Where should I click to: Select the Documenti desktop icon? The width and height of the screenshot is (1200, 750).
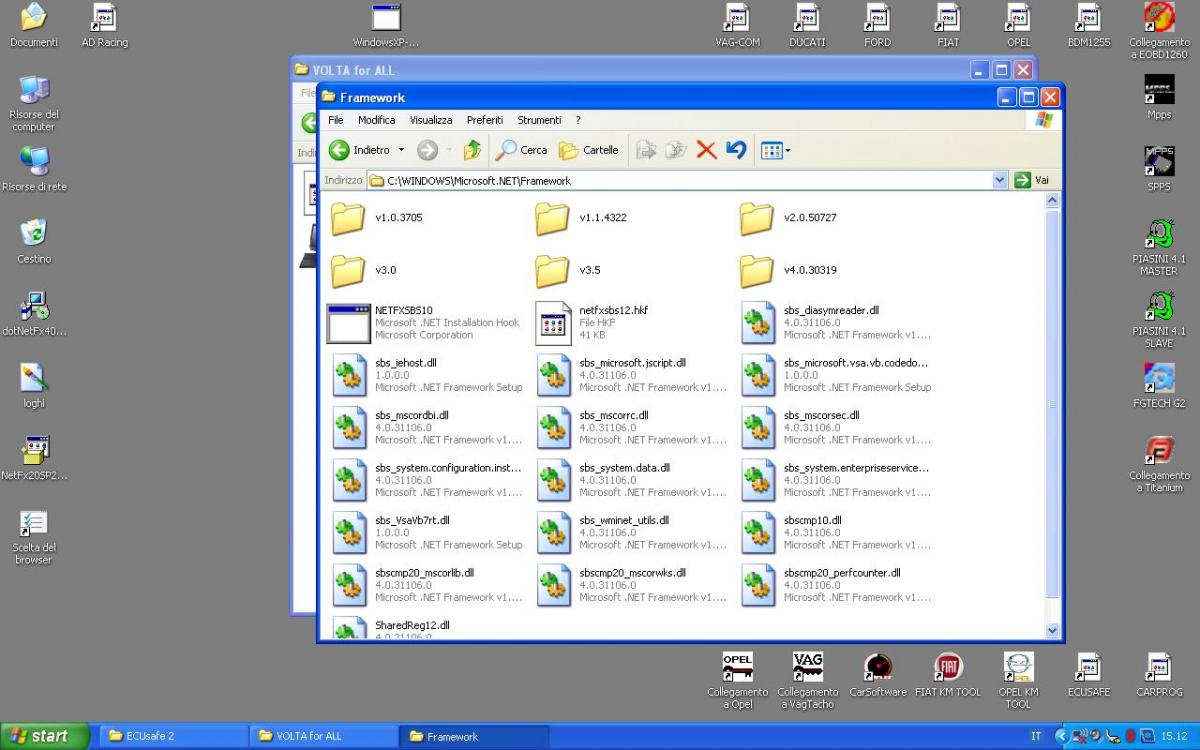pyautogui.click(x=34, y=24)
